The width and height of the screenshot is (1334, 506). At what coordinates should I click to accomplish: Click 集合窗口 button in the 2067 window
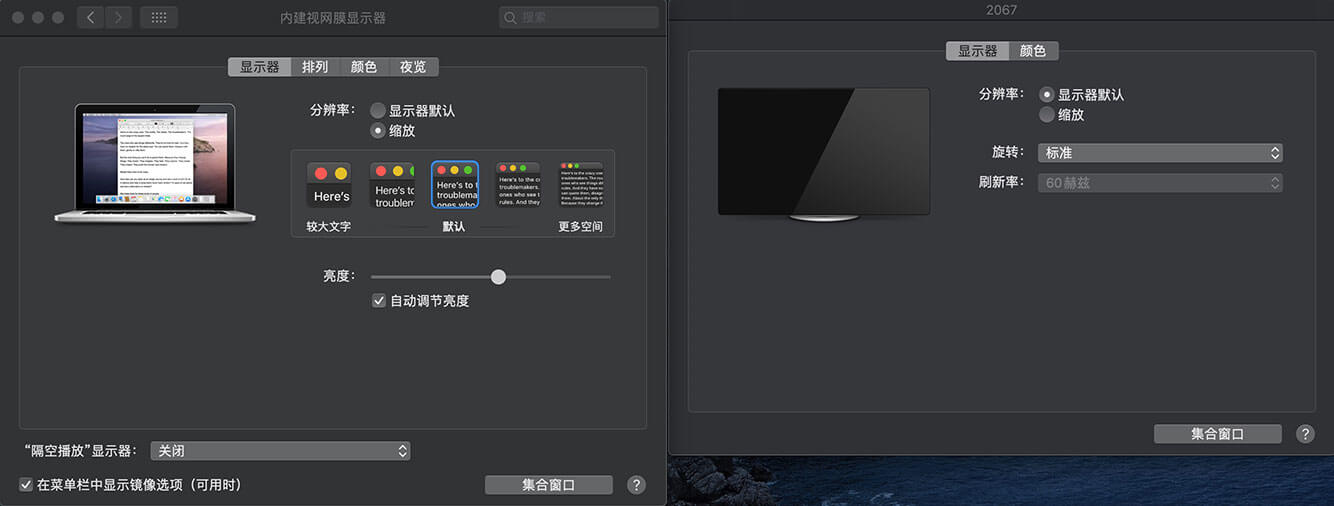pos(1218,434)
